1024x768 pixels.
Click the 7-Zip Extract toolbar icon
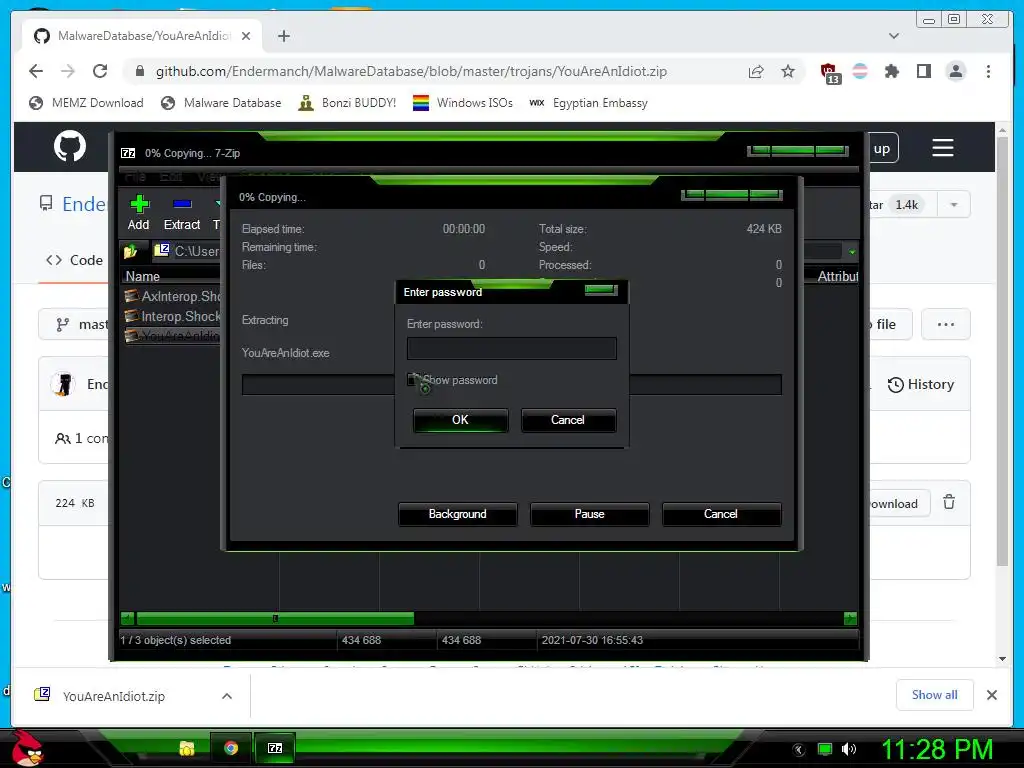[182, 213]
